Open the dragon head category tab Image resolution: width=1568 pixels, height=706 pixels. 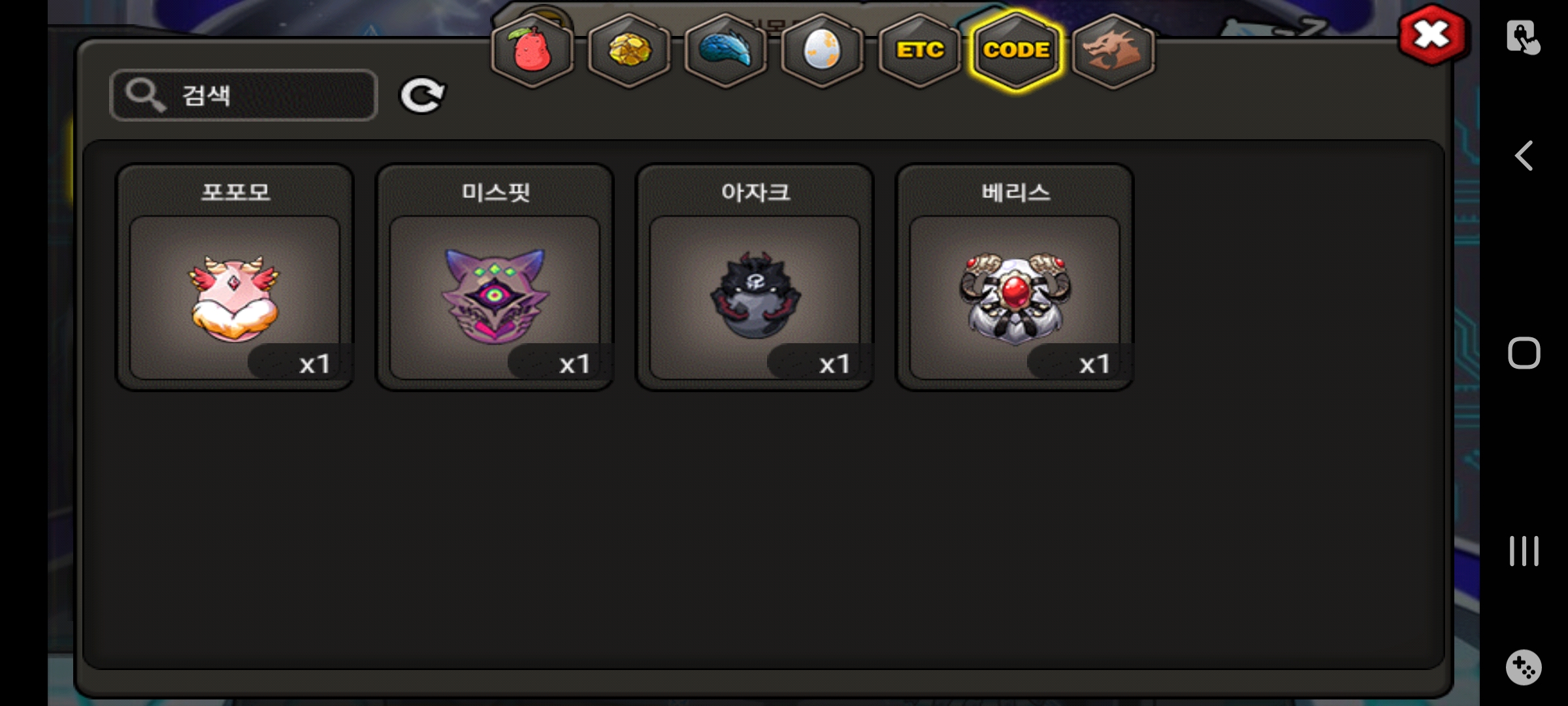pos(1113,51)
